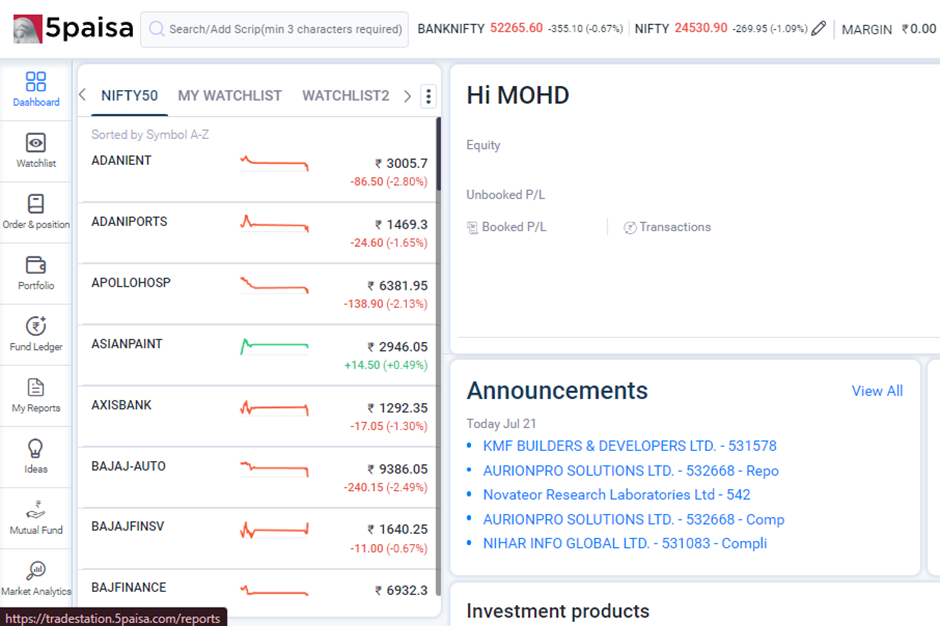
Task: Click the watchlist vertical scrollbar
Action: pos(438,357)
